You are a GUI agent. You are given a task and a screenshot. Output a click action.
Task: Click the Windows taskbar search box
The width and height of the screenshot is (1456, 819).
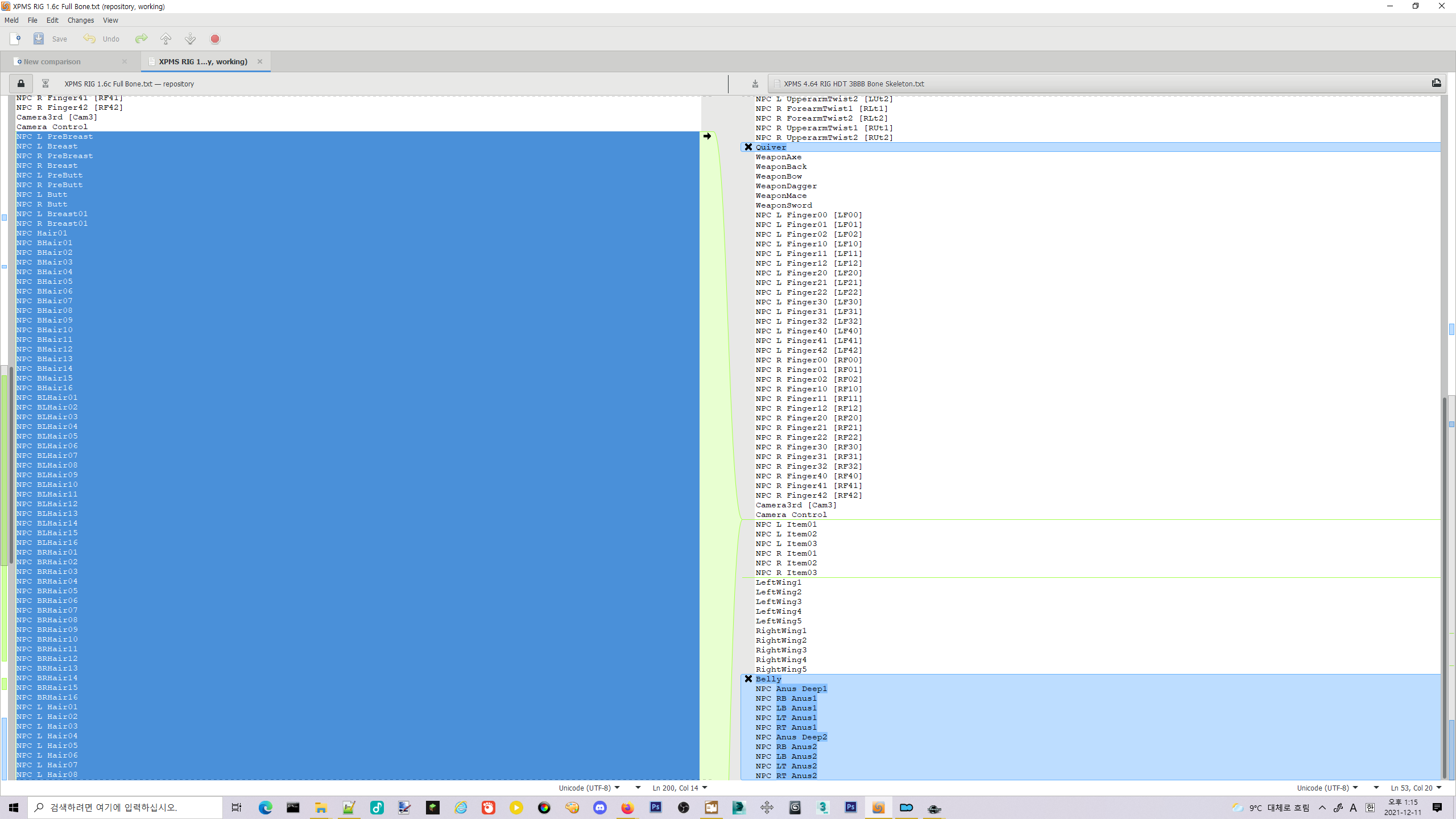pyautogui.click(x=125, y=808)
